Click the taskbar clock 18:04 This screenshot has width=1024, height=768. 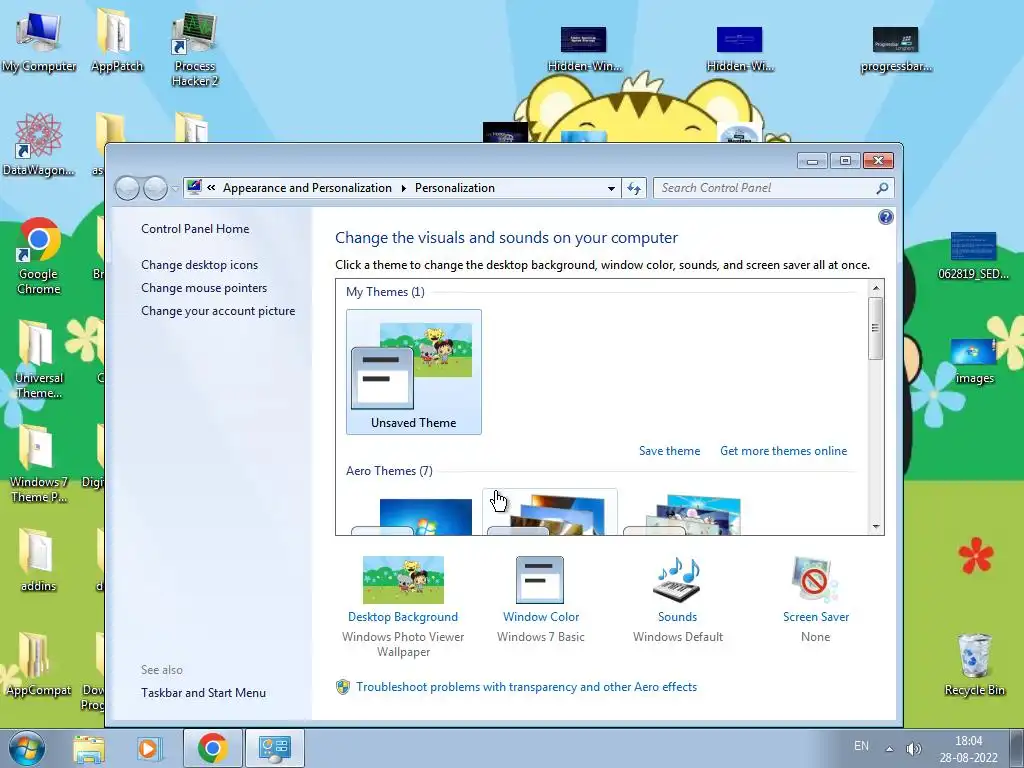click(x=968, y=749)
